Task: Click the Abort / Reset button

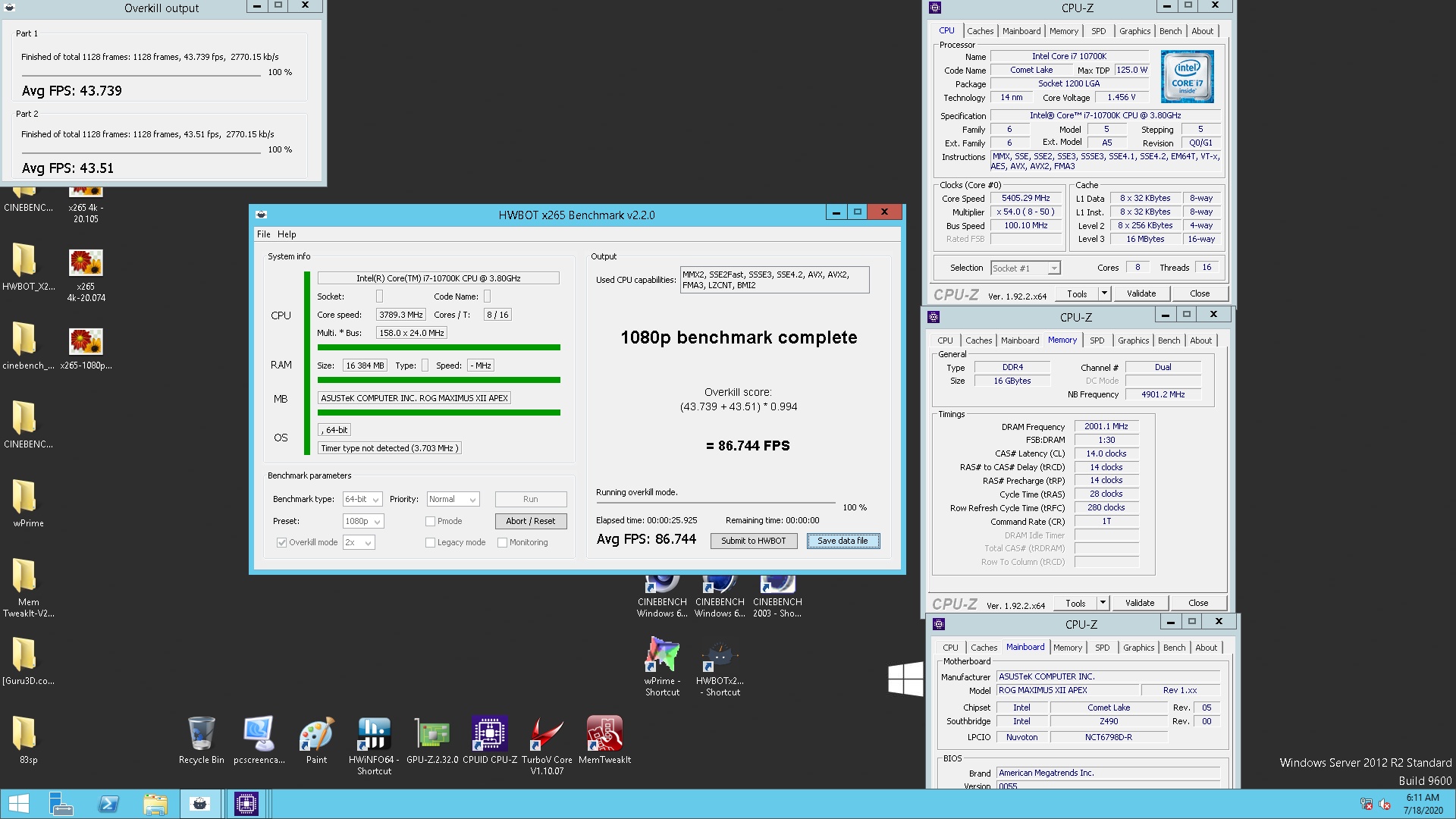Action: (x=530, y=521)
